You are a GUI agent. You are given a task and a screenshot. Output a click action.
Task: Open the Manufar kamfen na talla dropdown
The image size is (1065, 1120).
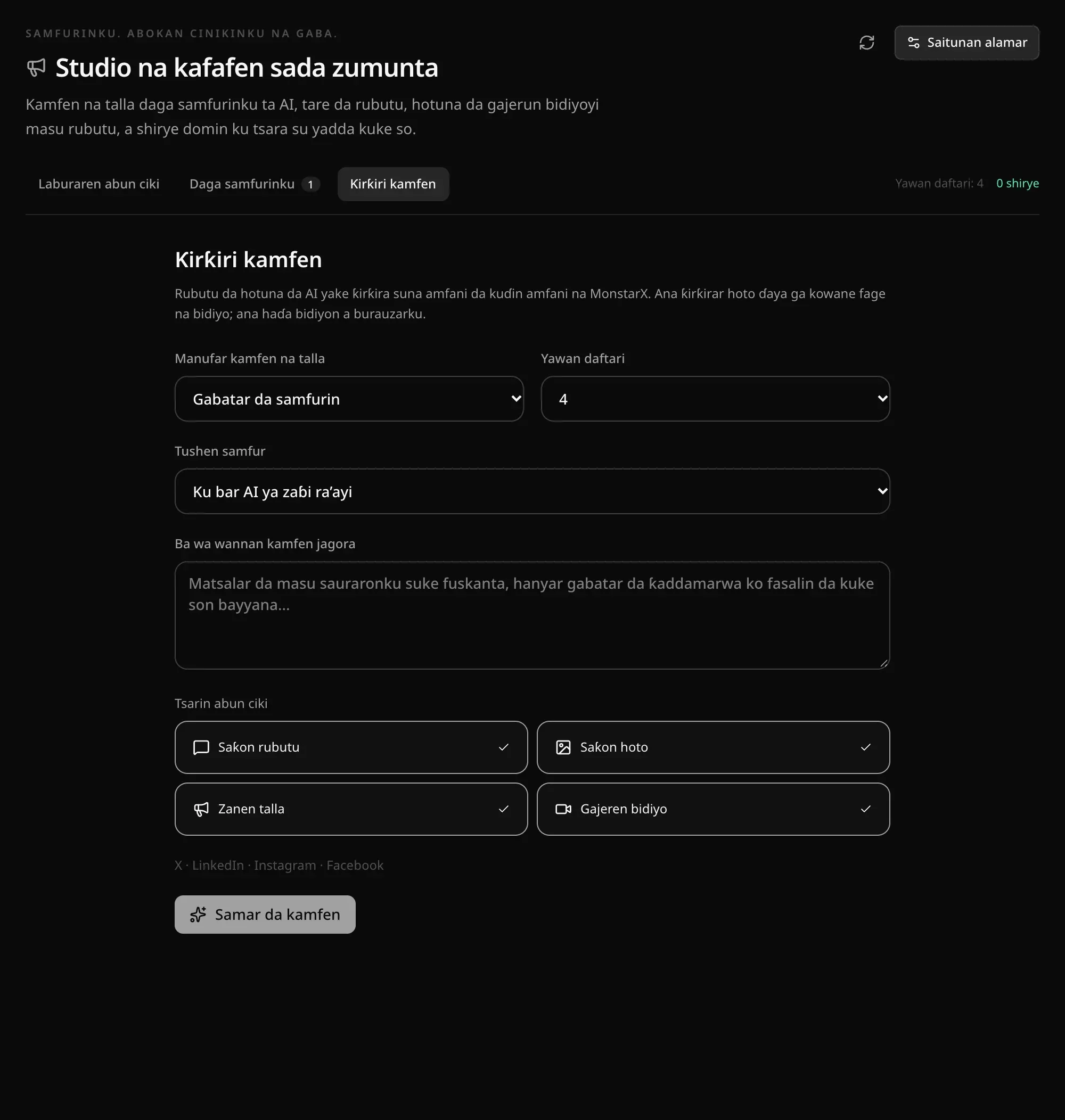pos(349,399)
